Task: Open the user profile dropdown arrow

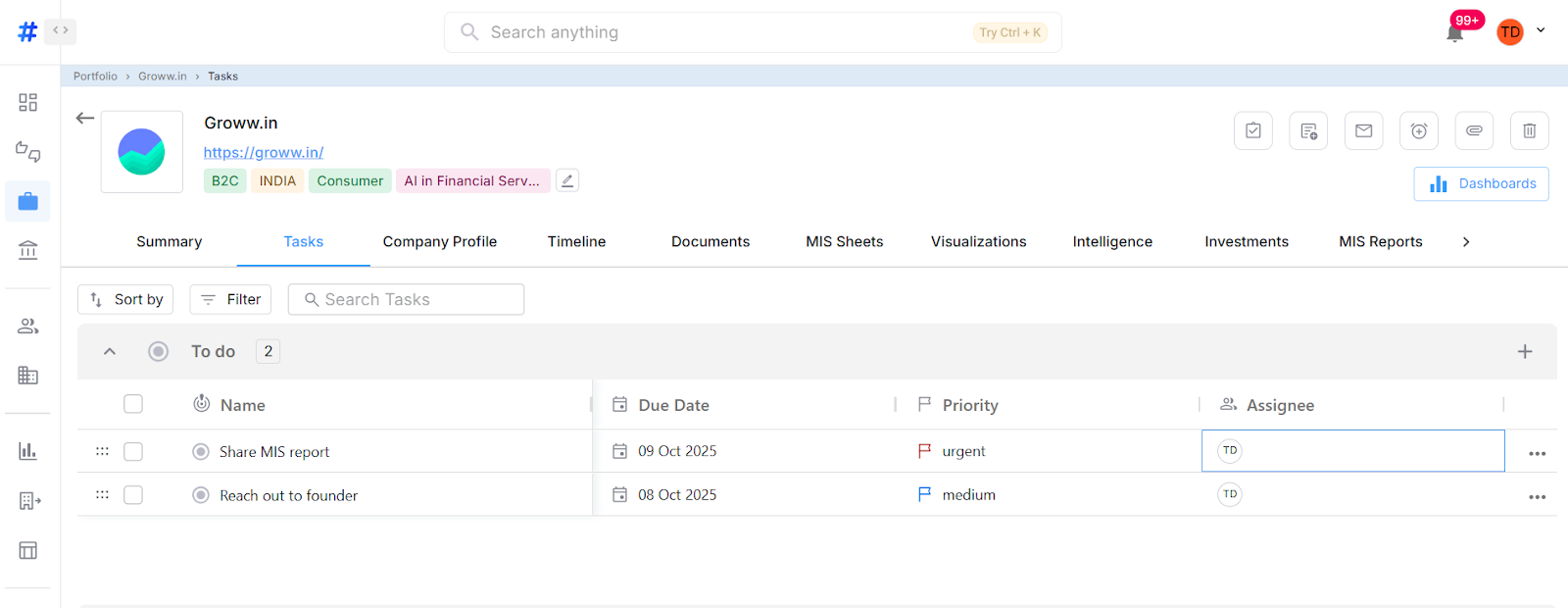Action: pyautogui.click(x=1541, y=30)
